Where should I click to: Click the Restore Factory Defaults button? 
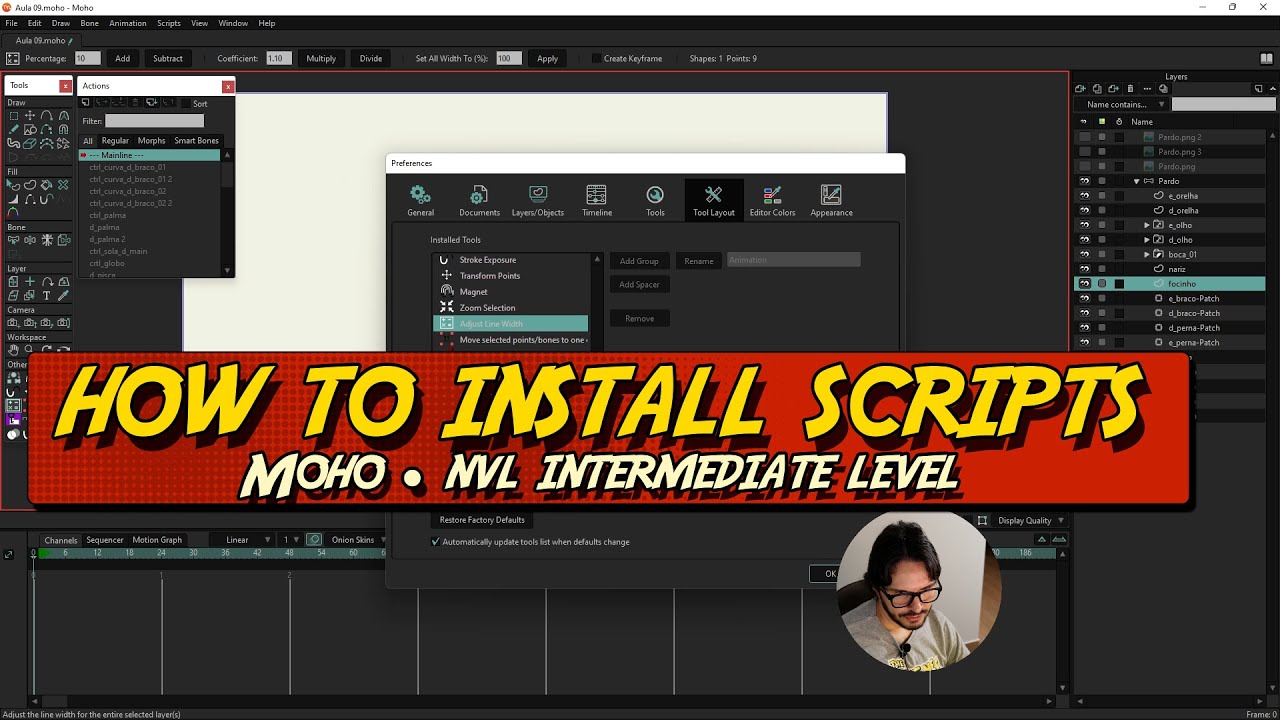[x=482, y=520]
